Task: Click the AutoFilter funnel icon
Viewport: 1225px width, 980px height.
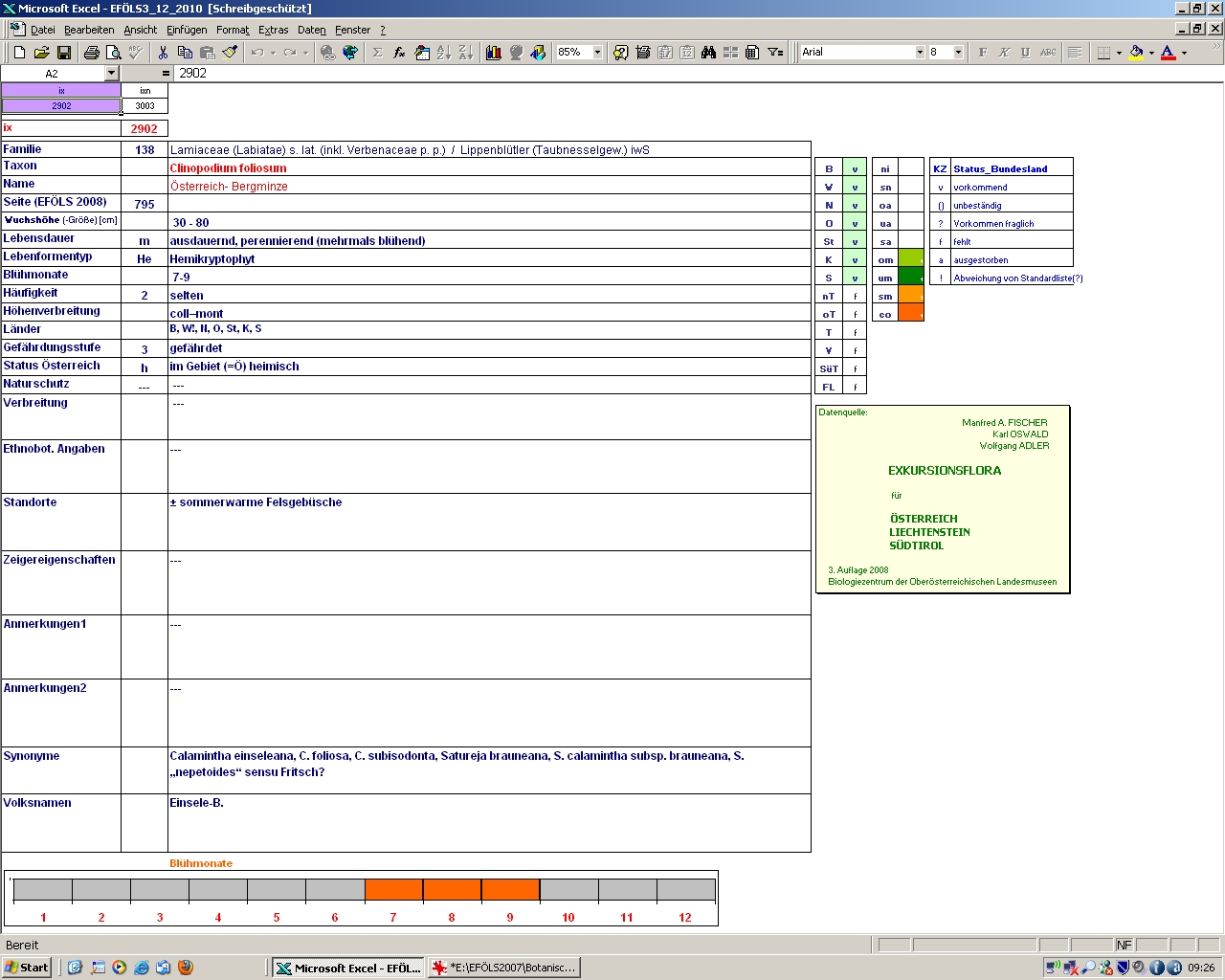Action: (x=775, y=53)
